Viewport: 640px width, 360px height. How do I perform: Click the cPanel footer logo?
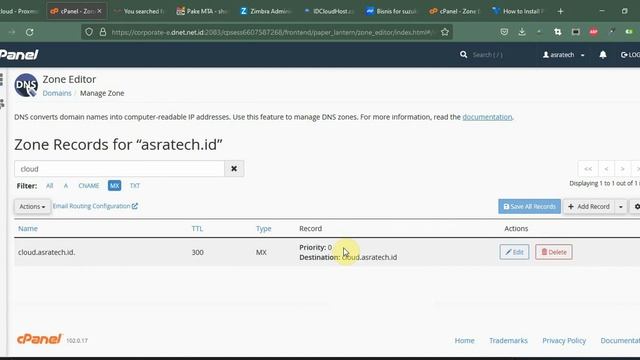coord(39,339)
